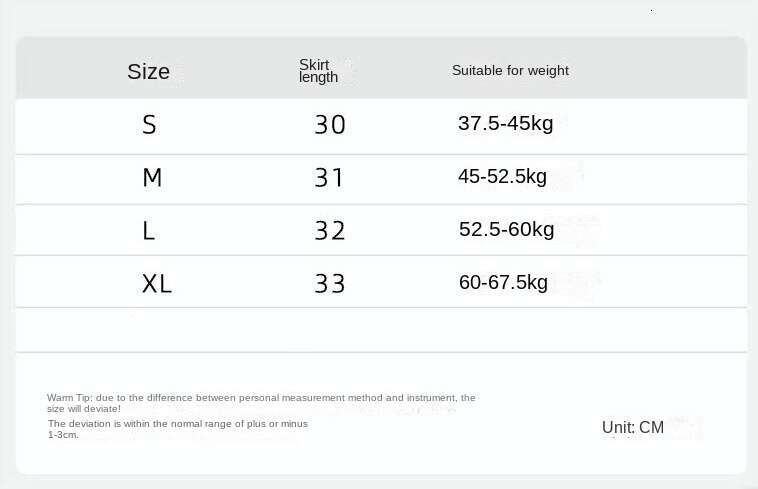The width and height of the screenshot is (758, 489).
Task: Click the 45-52.5kg weight range
Action: click(502, 177)
